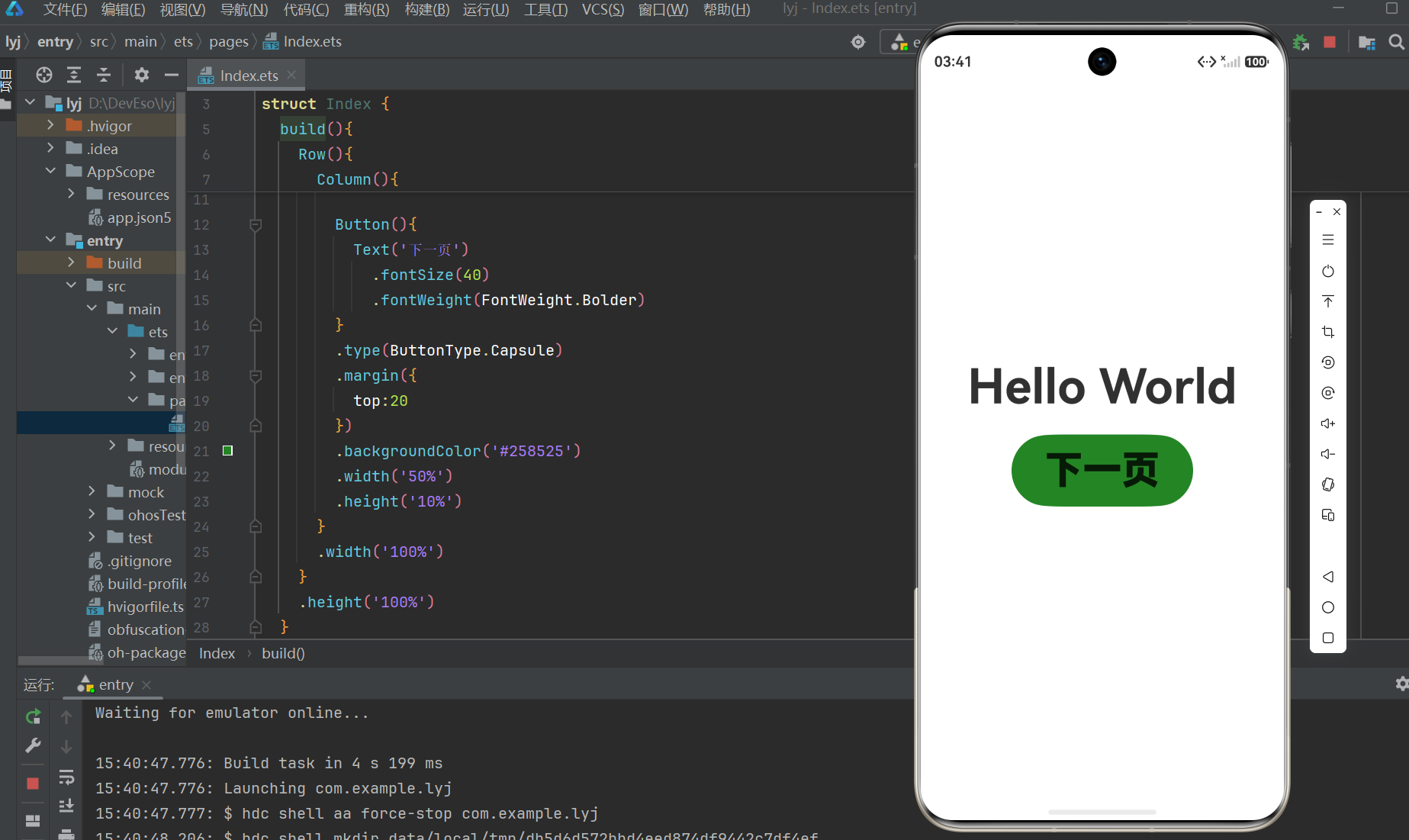Click the main toolbar red stop button
Viewport: 1409px width, 840px height.
[1330, 42]
